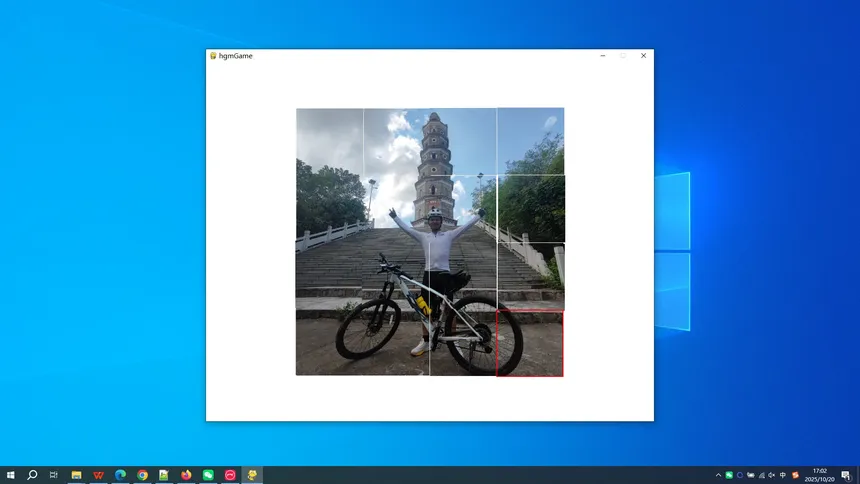Open WeChat from the taskbar
Screen dimensions: 860x484
tap(208, 475)
